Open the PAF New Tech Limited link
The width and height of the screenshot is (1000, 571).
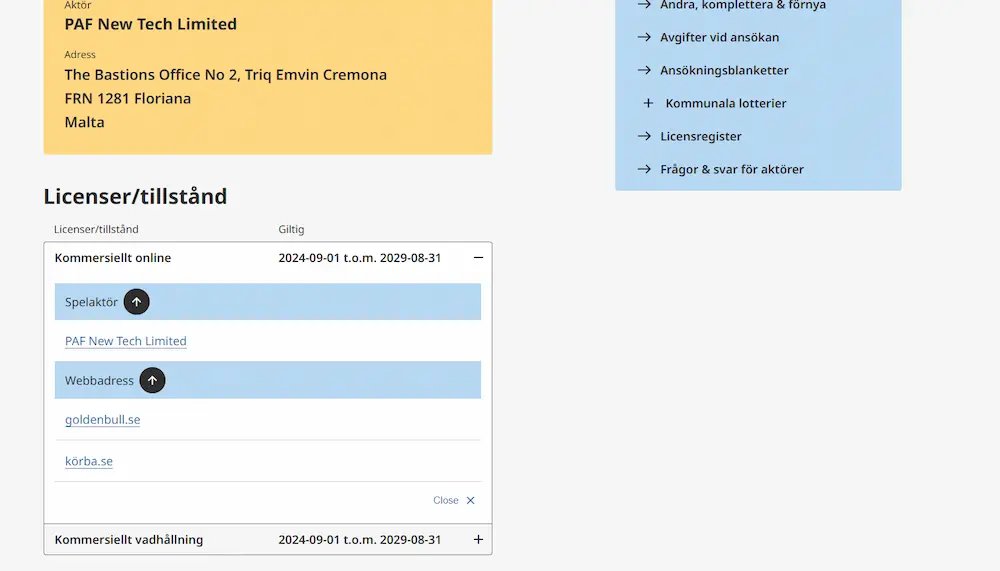pos(126,341)
